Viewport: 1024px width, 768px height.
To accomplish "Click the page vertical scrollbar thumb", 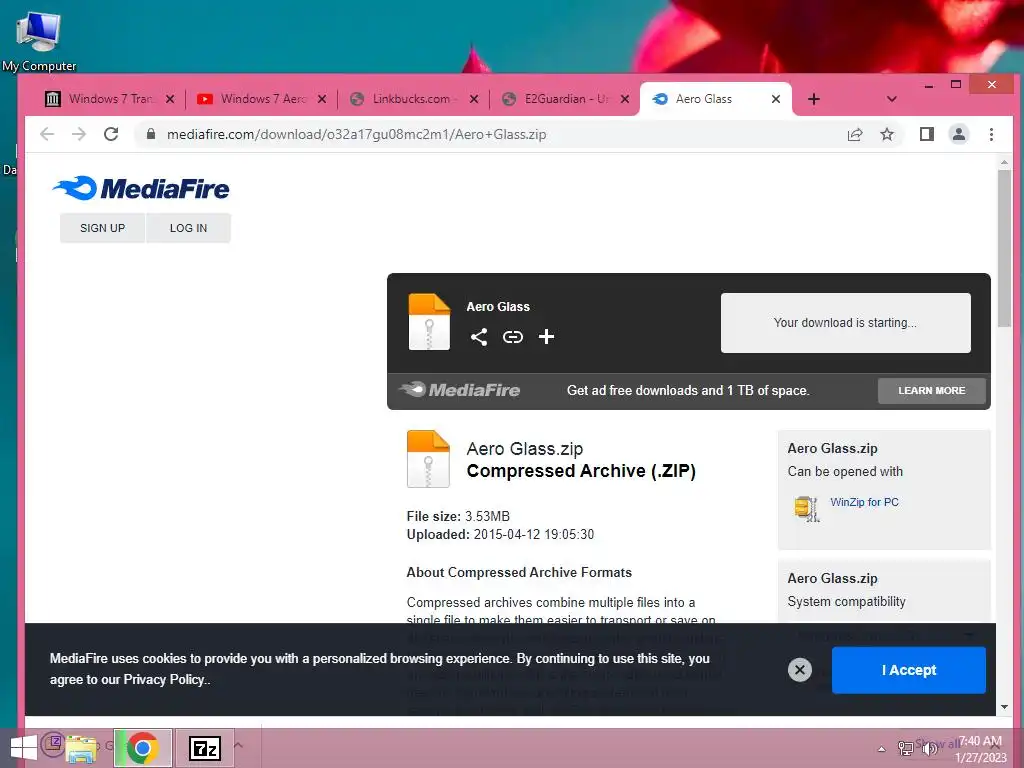I will click(1004, 248).
